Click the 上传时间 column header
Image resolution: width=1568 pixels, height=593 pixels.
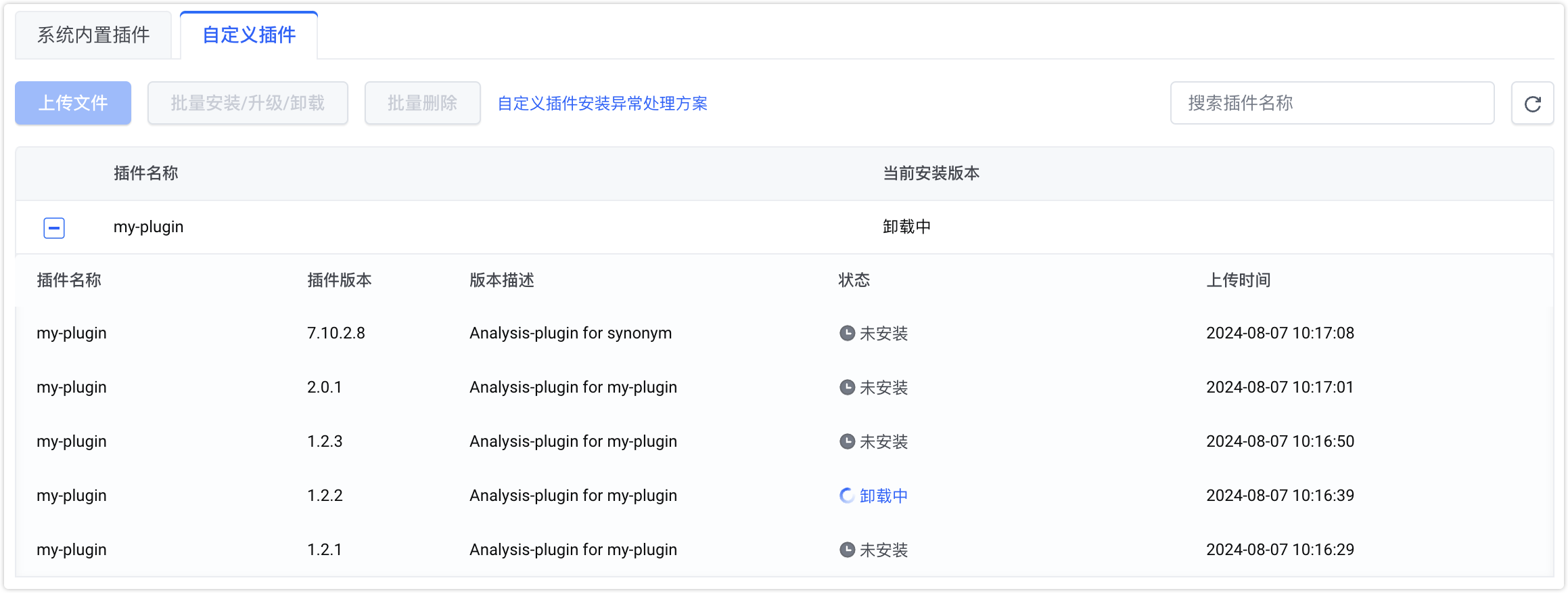1239,280
